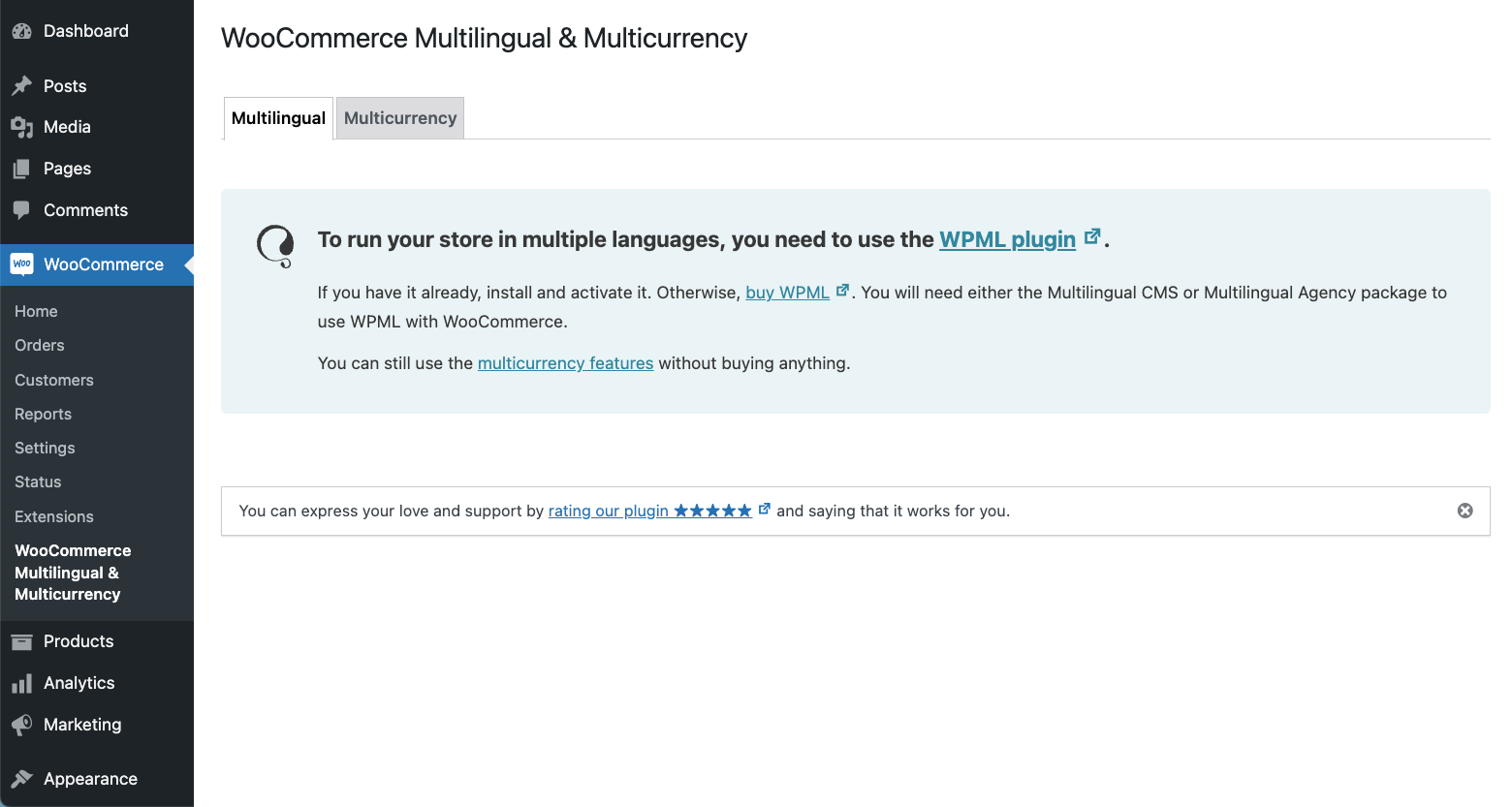The width and height of the screenshot is (1512, 807).
Task: Select the Multilingual tab
Action: pyautogui.click(x=278, y=118)
